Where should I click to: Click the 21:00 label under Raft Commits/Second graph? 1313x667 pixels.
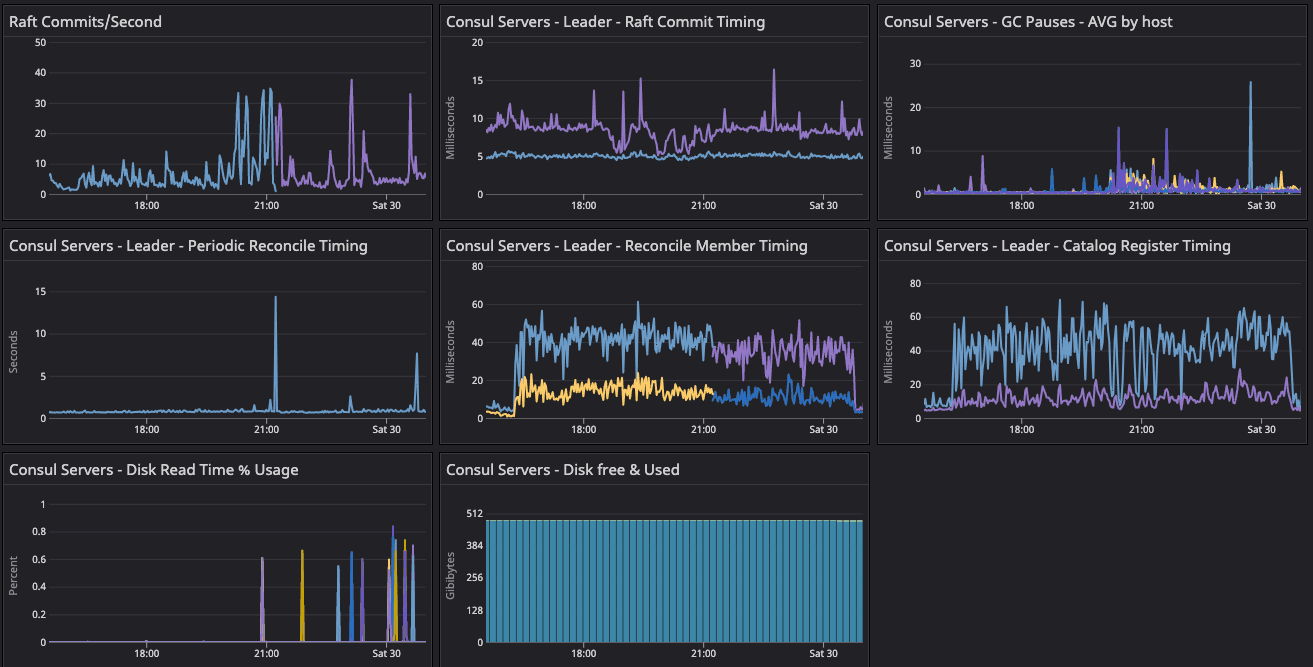pyautogui.click(x=266, y=206)
